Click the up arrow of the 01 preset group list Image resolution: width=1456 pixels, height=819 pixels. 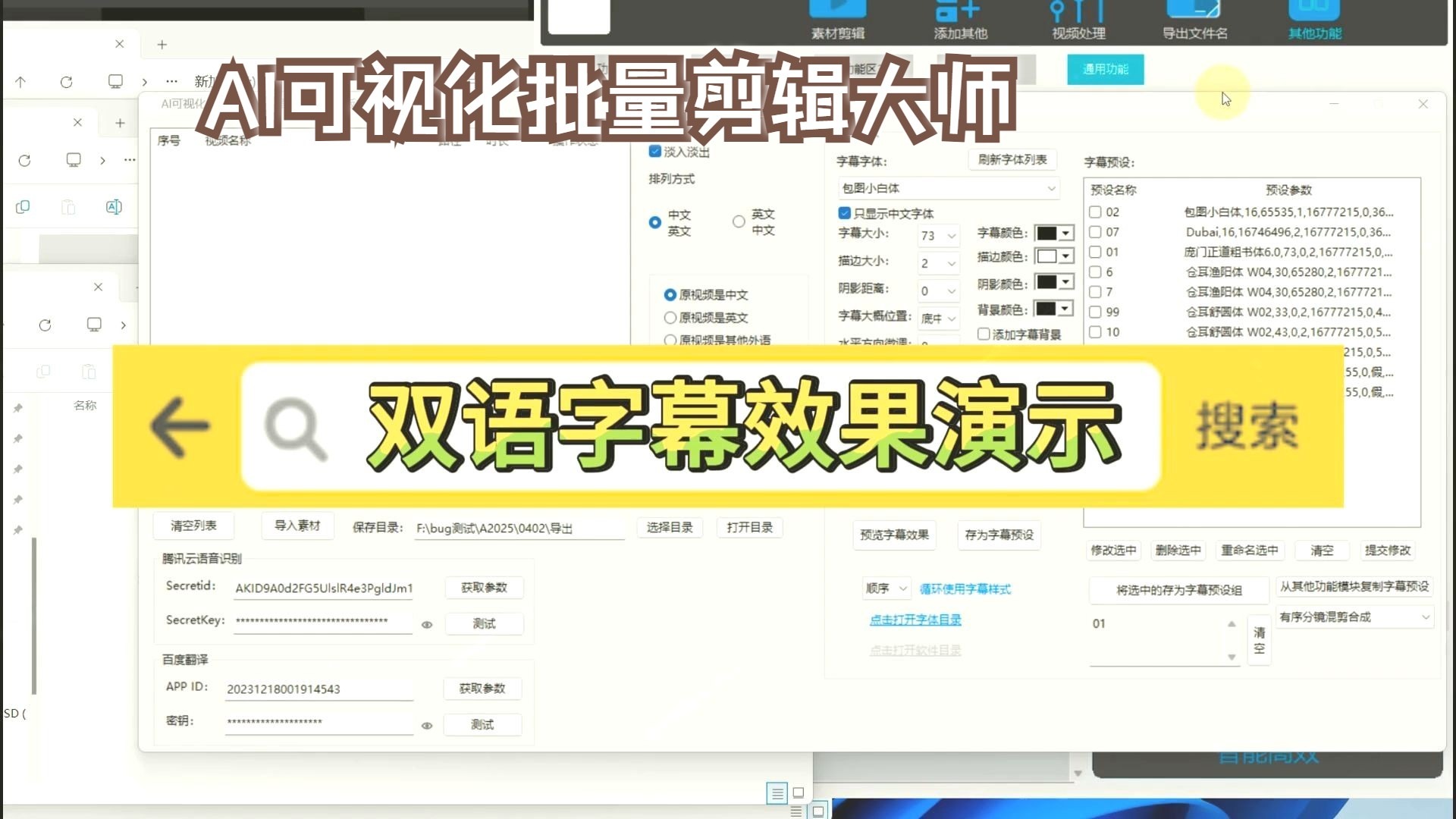(1232, 624)
